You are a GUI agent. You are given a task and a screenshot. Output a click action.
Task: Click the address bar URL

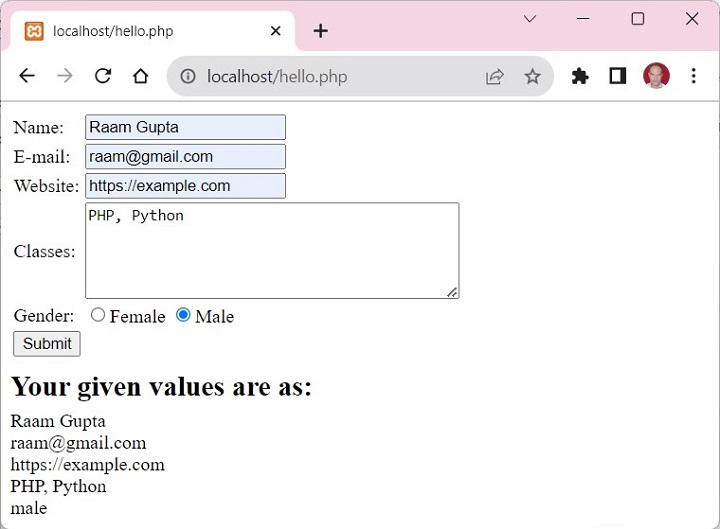pyautogui.click(x=277, y=77)
